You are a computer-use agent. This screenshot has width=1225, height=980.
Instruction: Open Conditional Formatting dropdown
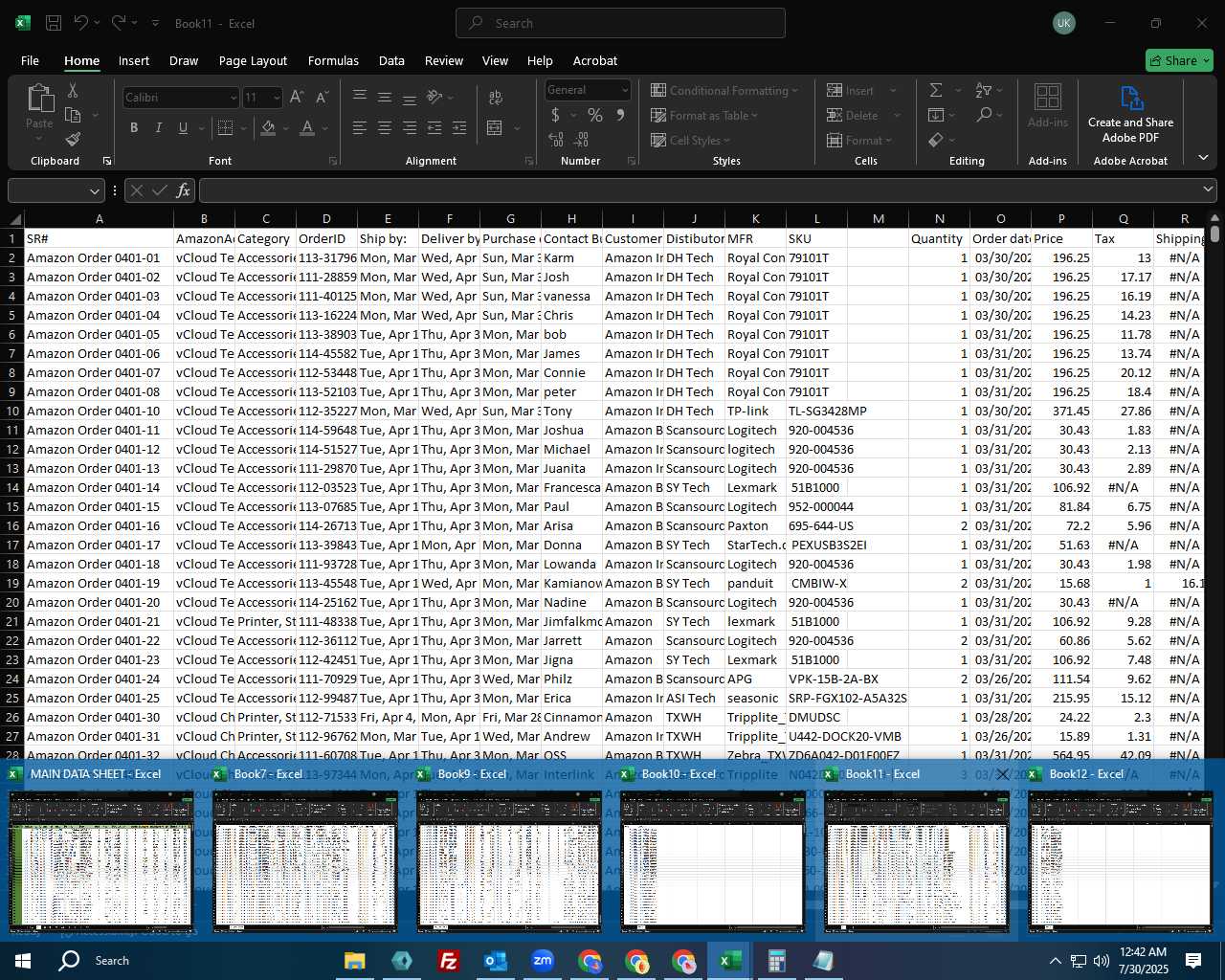[x=724, y=90]
